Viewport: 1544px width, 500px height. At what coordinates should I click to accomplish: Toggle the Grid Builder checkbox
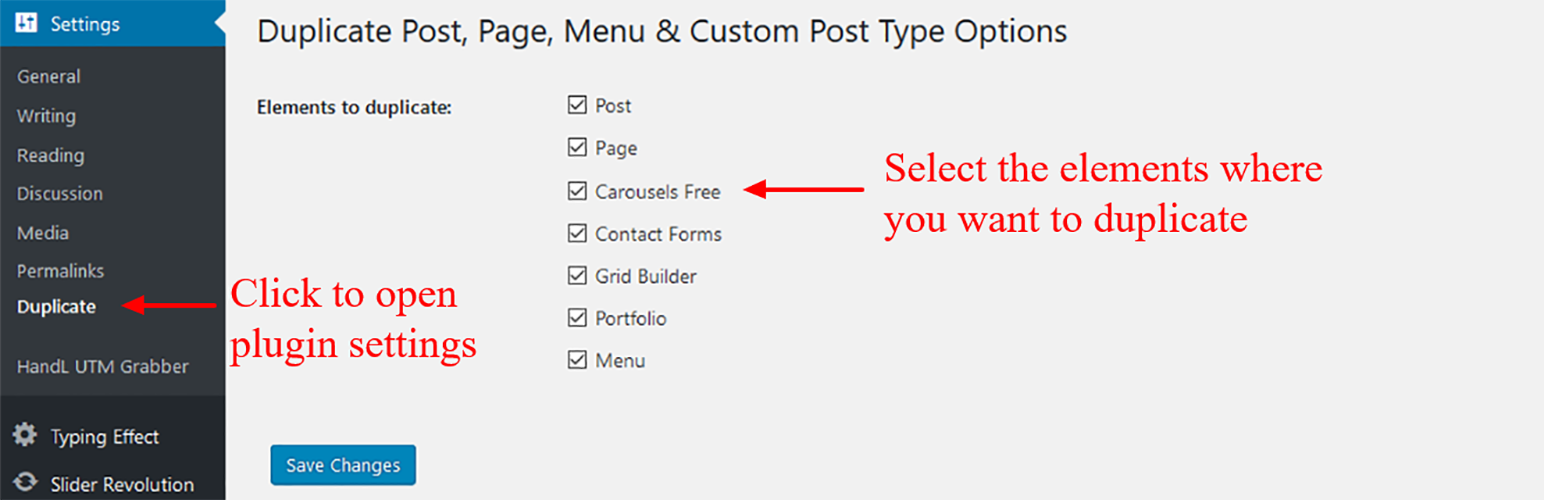click(x=576, y=275)
